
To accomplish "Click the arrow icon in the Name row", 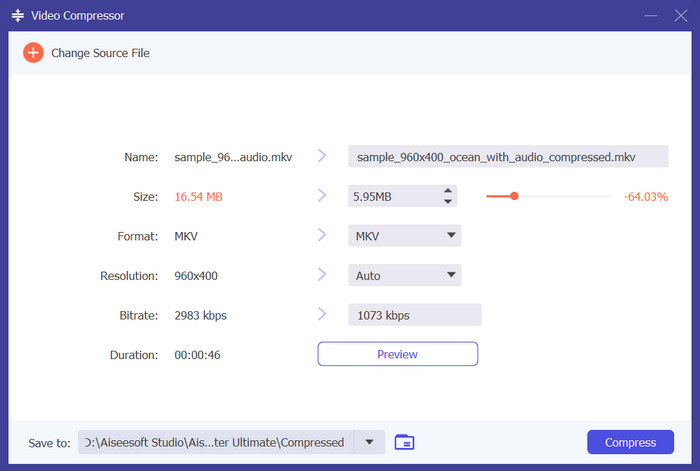I will pyautogui.click(x=322, y=156).
